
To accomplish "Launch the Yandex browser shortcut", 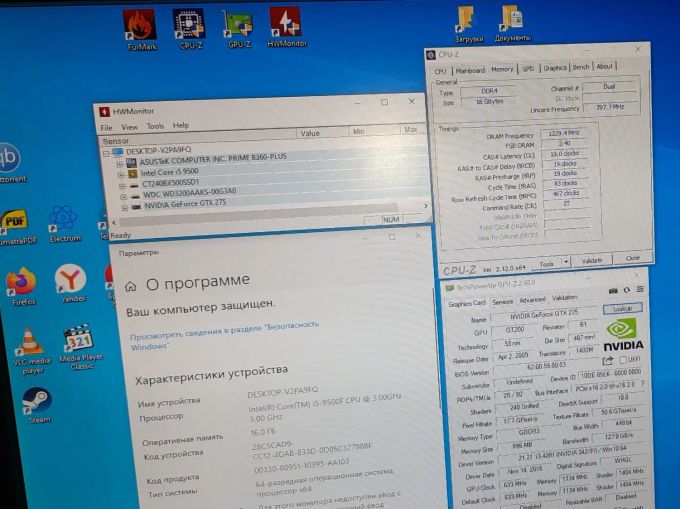I will [x=71, y=284].
